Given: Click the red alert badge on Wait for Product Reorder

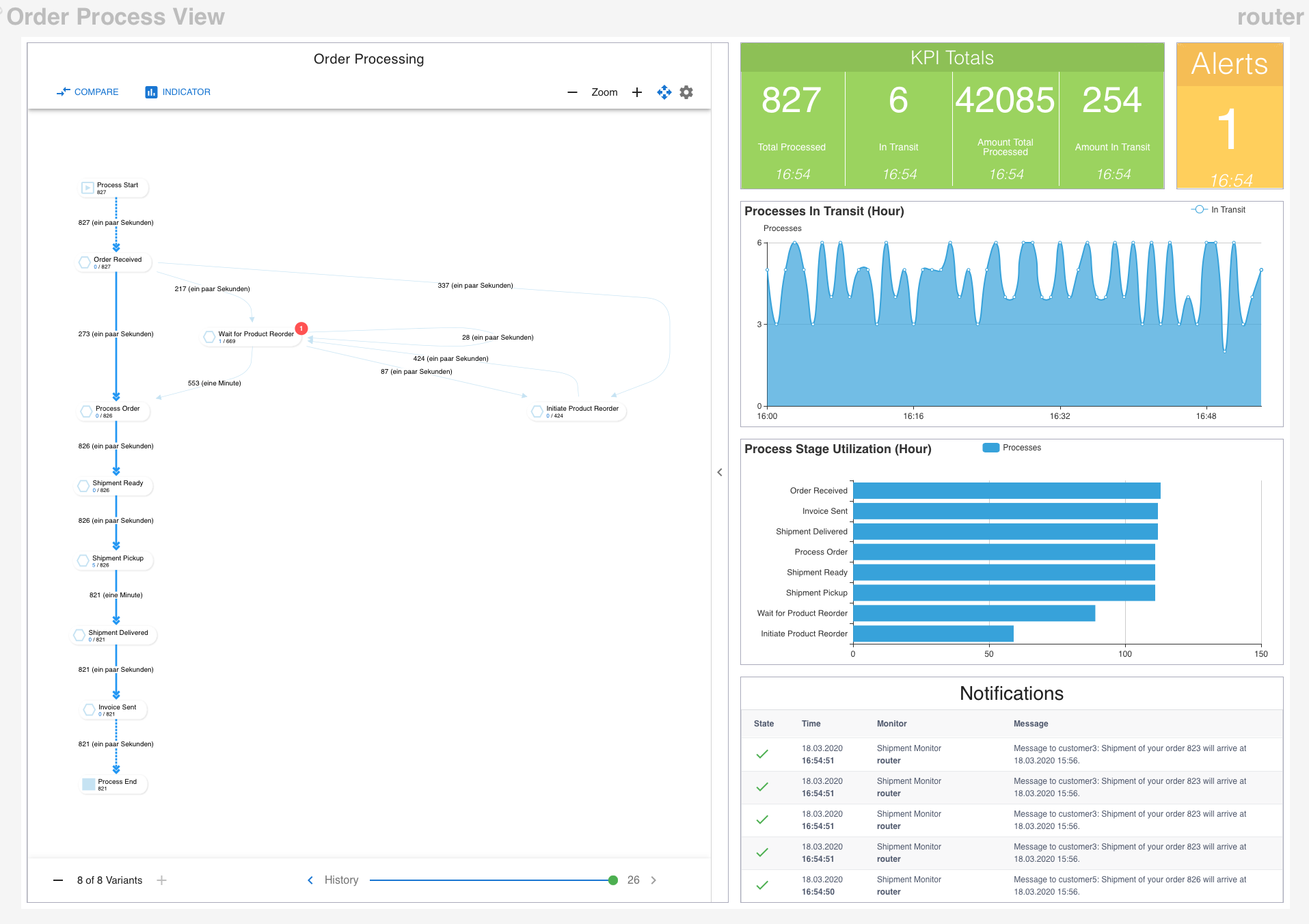Looking at the screenshot, I should tap(301, 328).
